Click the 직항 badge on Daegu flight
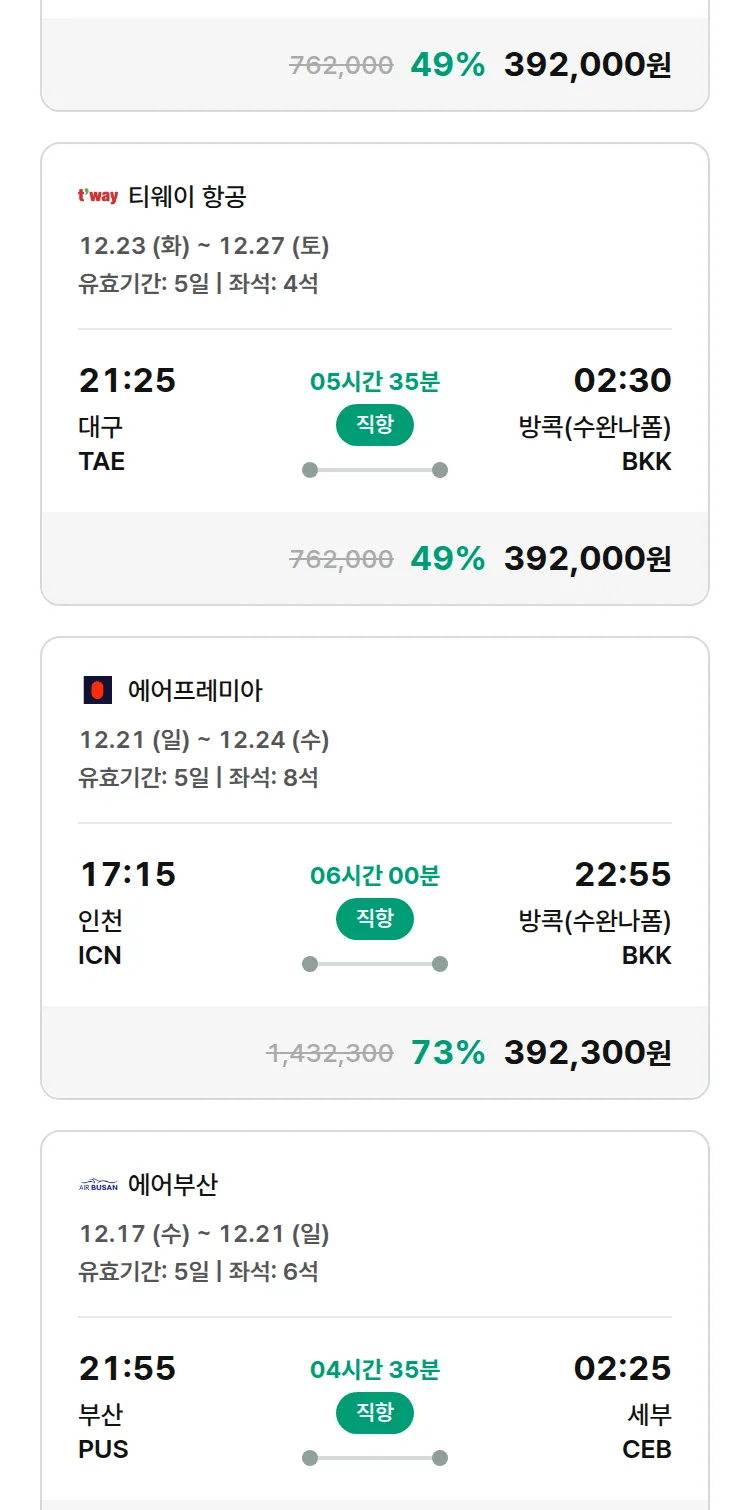Viewport: 750px width, 1510px height. pos(375,425)
